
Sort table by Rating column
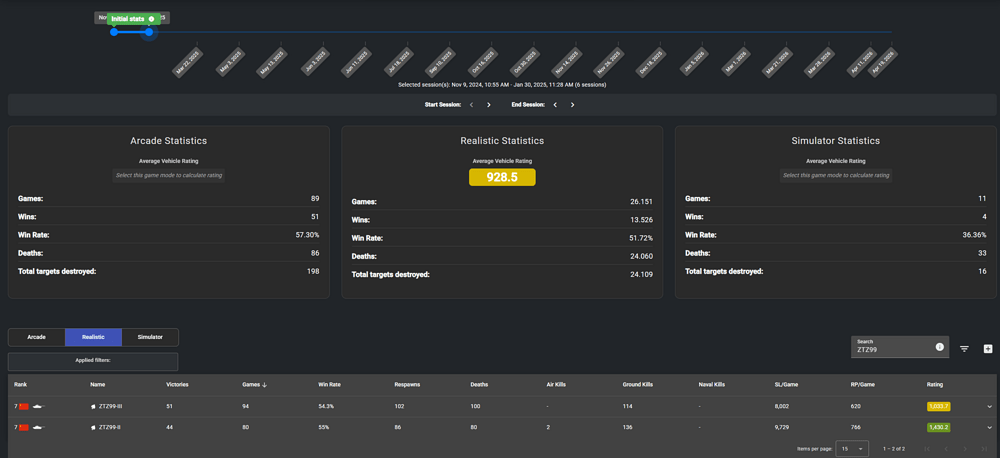click(934, 385)
